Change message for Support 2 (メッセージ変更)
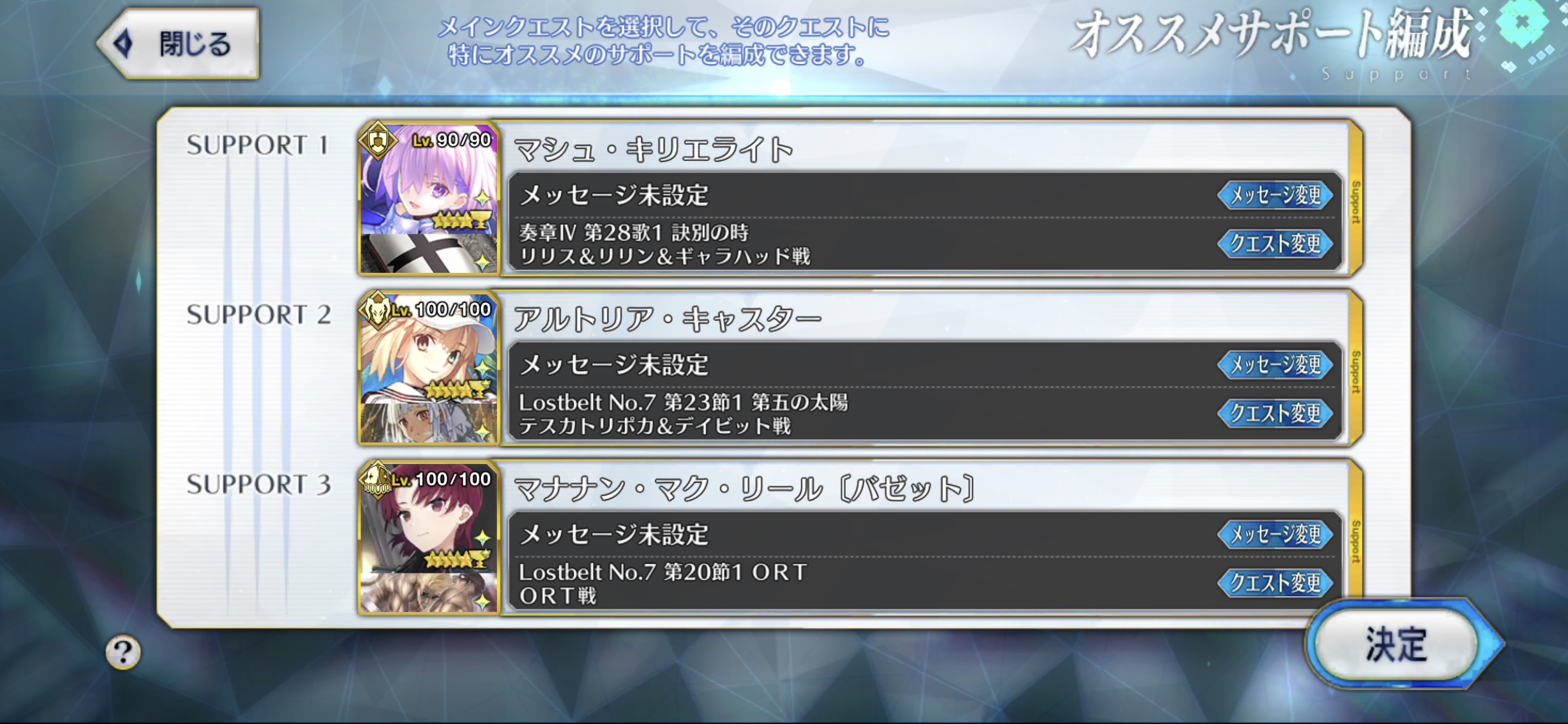 coord(1275,365)
